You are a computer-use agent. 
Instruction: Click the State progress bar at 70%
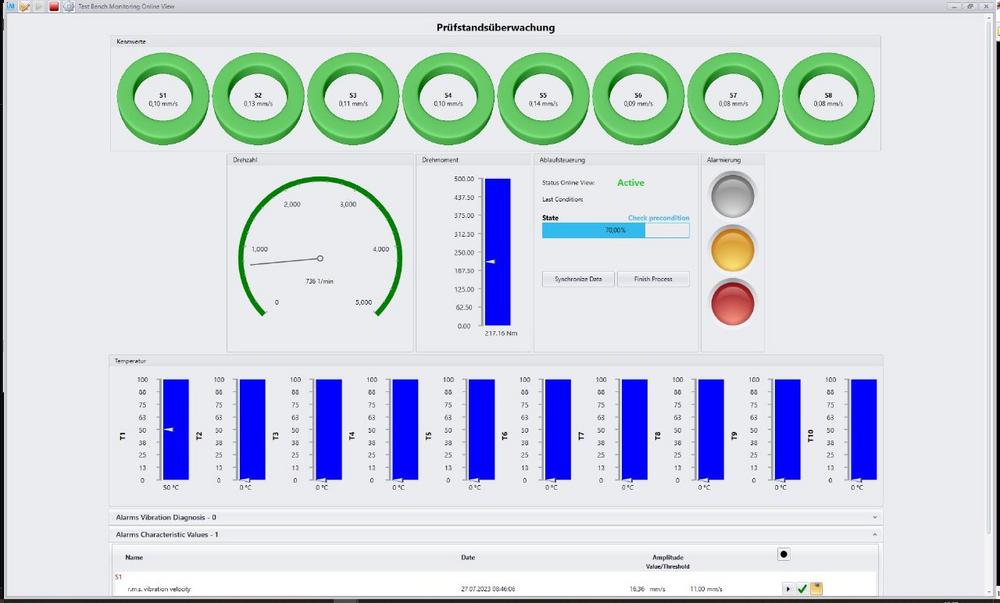pos(615,230)
